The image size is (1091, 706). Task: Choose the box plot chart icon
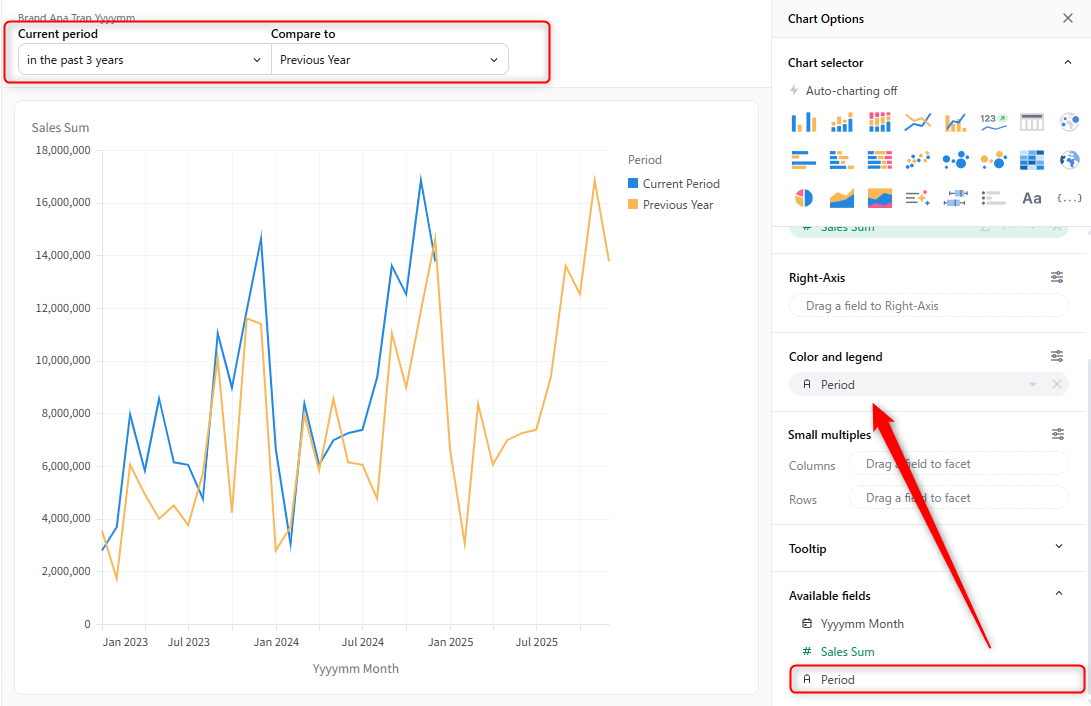955,198
